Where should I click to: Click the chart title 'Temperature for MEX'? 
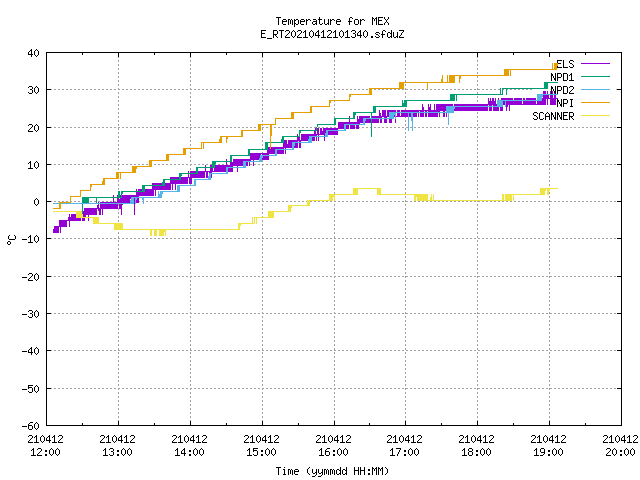[332, 21]
